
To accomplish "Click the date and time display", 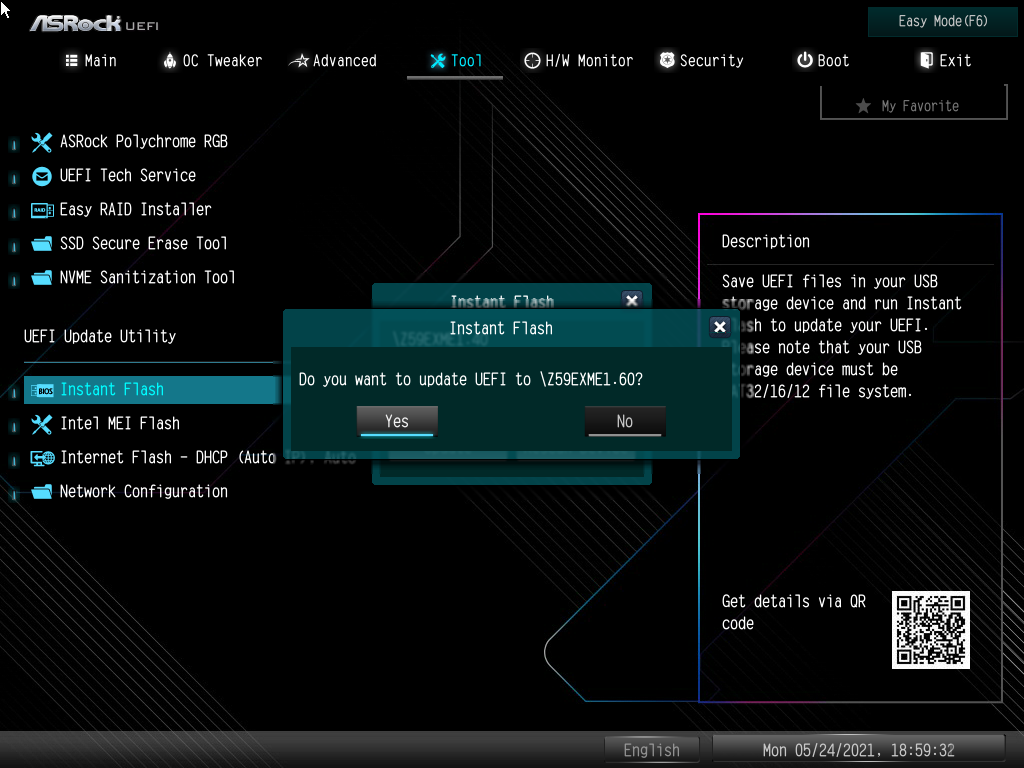I will pos(858,750).
